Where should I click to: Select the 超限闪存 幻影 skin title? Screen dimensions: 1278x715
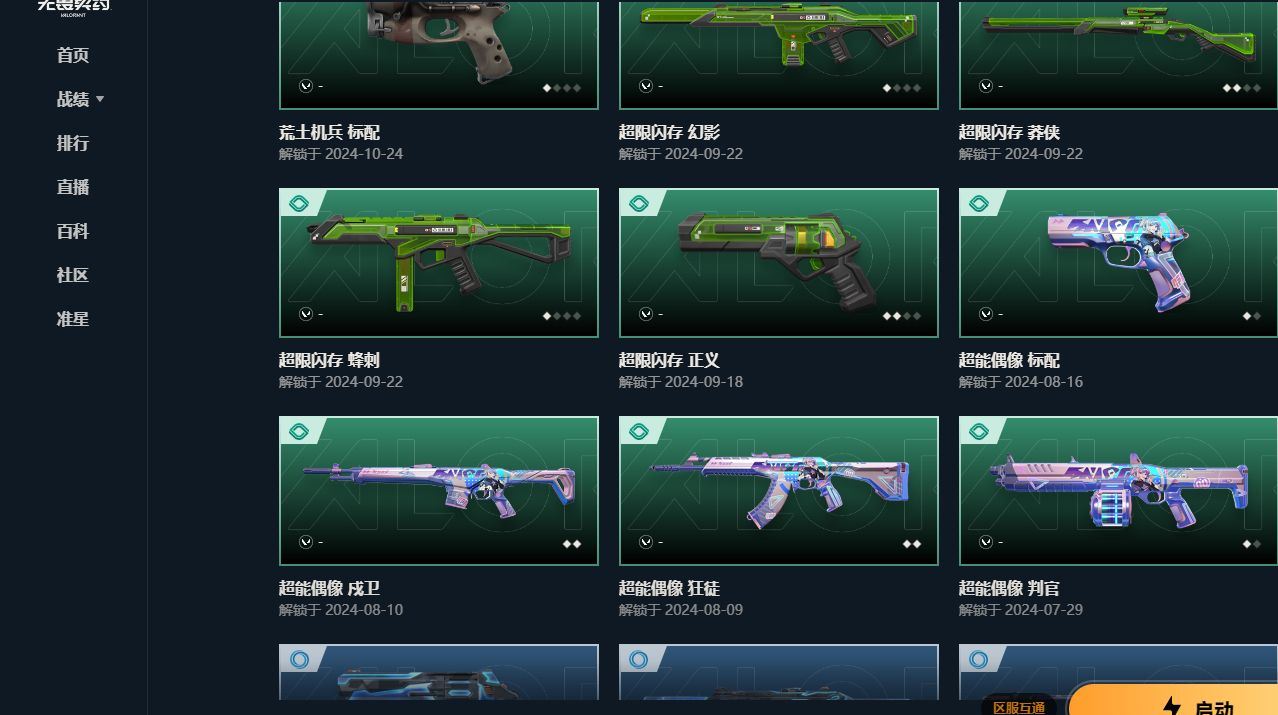click(669, 132)
